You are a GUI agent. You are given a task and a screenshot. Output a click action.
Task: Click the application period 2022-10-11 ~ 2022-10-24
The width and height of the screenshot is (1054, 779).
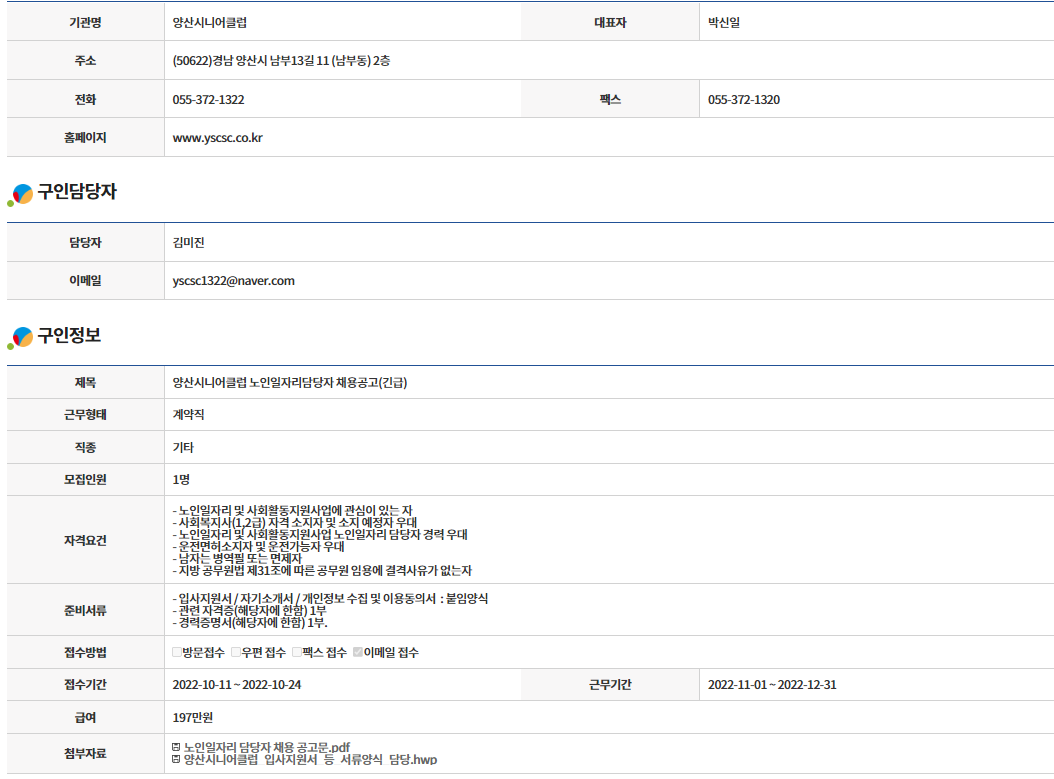pos(237,684)
